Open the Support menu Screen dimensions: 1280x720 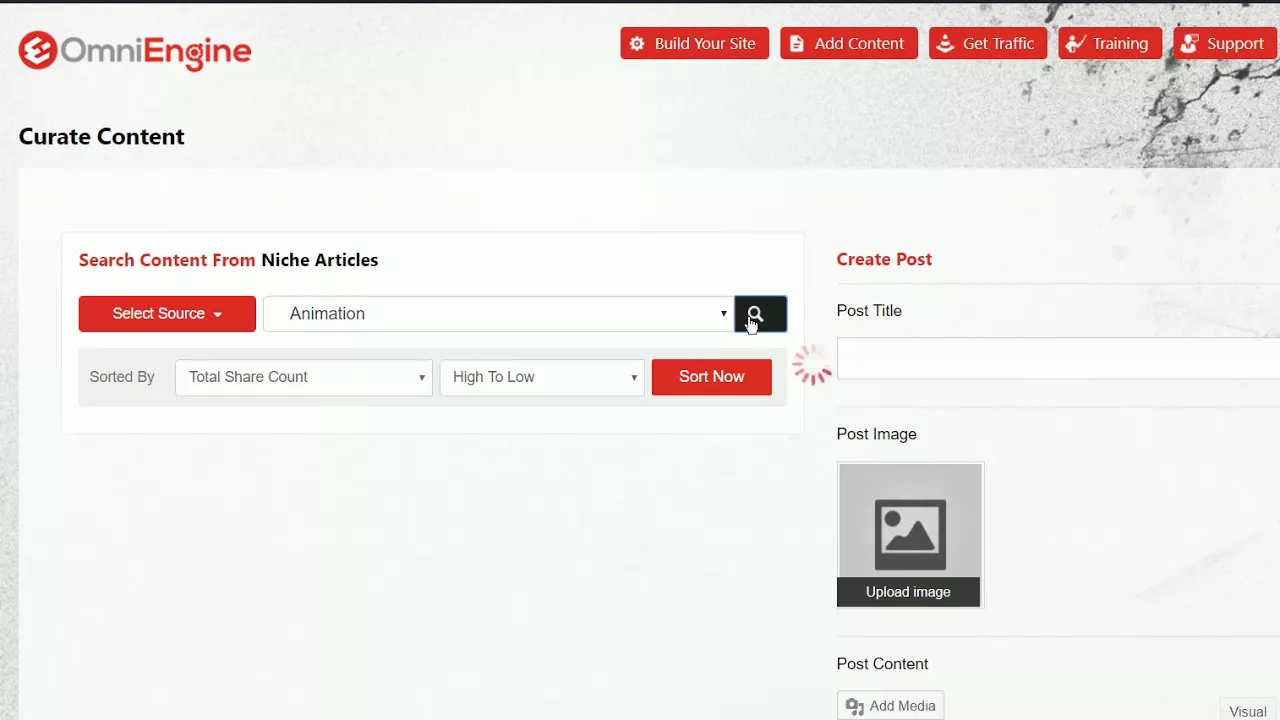(1225, 43)
